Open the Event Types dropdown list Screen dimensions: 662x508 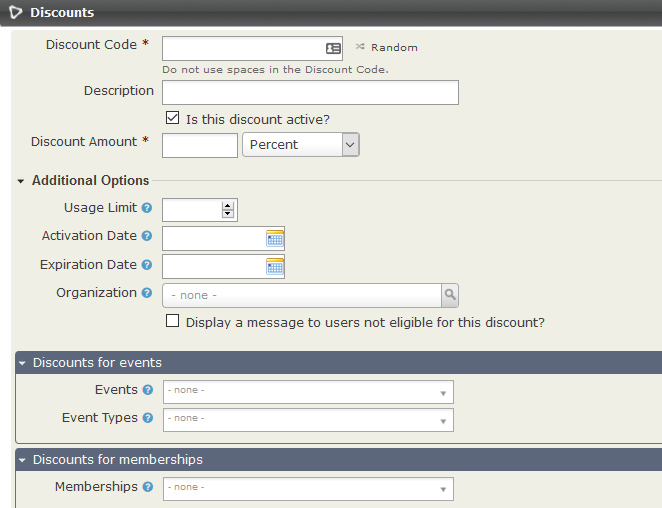(x=308, y=419)
